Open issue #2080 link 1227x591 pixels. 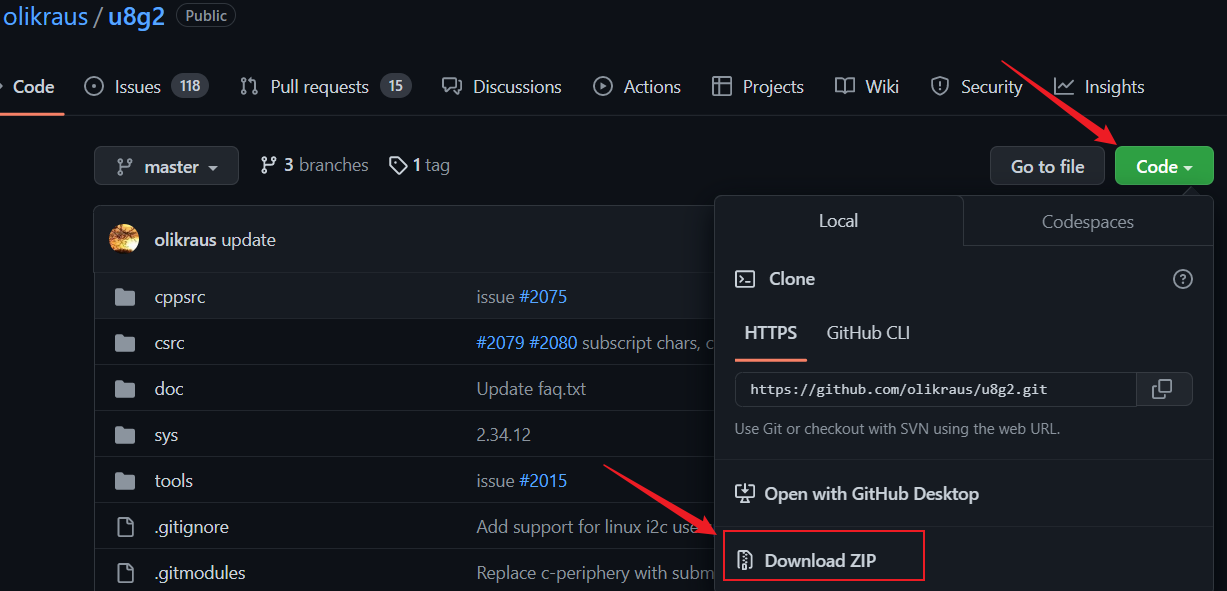click(x=553, y=343)
